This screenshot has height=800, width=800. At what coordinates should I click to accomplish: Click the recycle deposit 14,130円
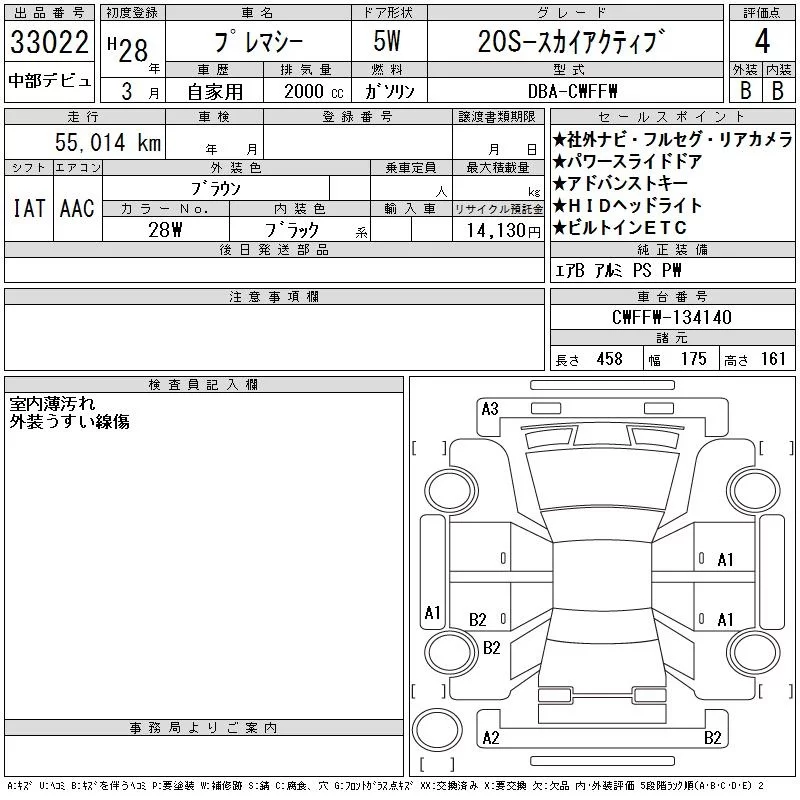point(504,231)
